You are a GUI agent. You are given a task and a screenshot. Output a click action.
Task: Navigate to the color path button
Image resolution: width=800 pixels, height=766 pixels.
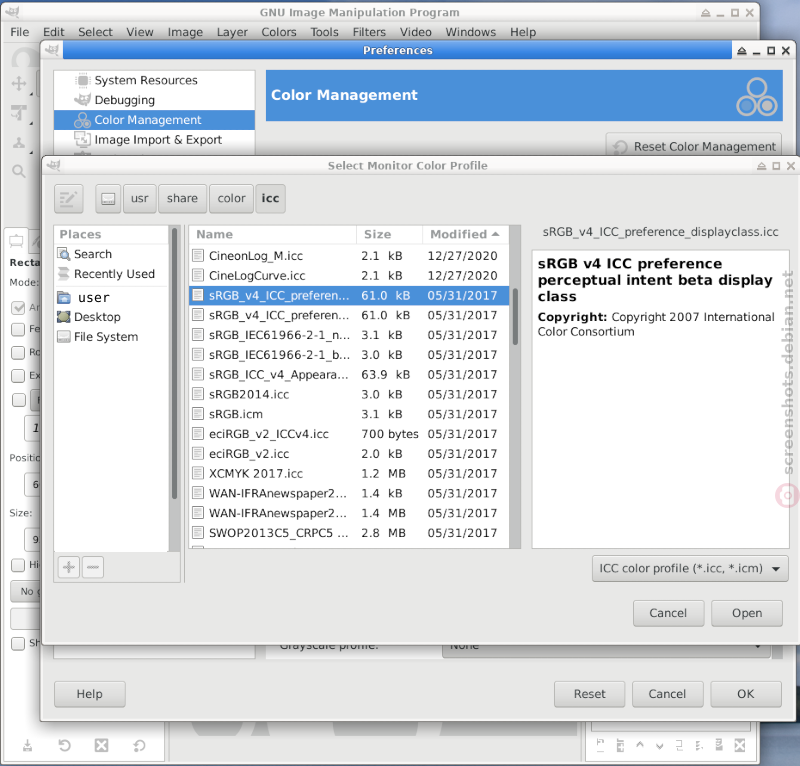(x=232, y=199)
